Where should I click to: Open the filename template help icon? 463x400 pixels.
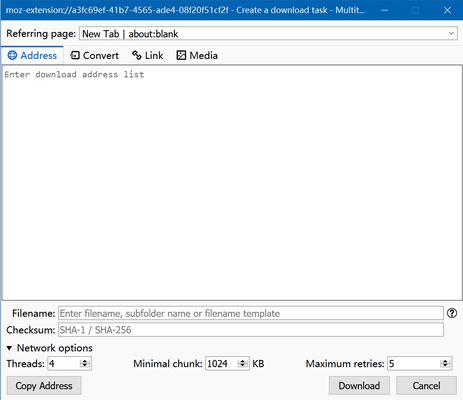tap(452, 313)
